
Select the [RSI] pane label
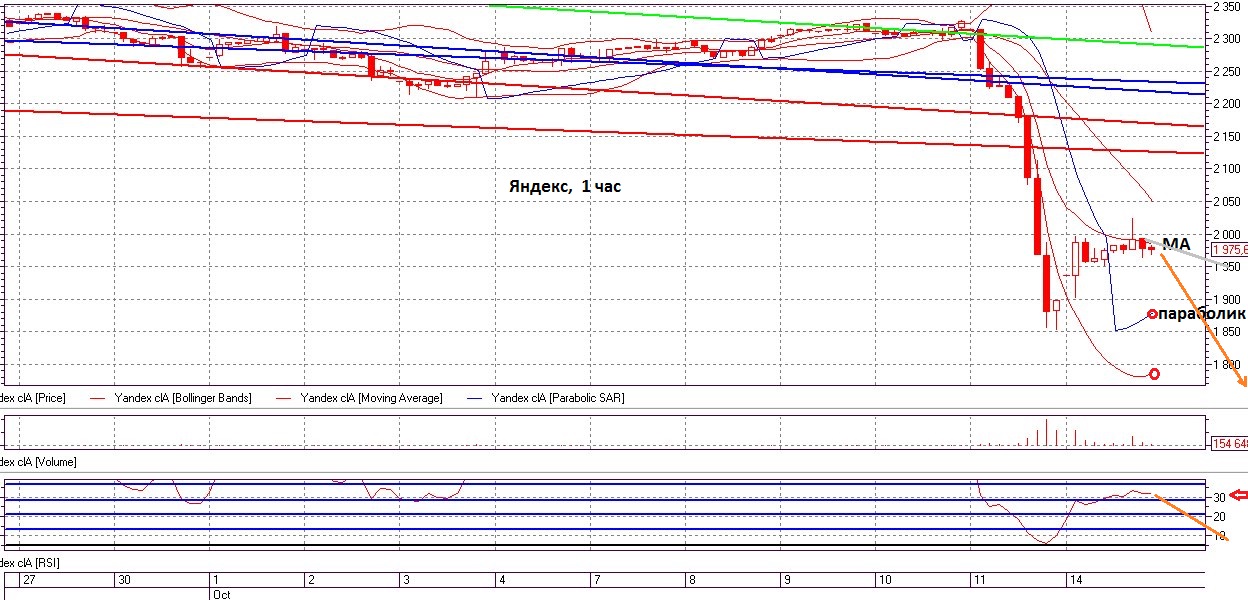pyautogui.click(x=30, y=564)
